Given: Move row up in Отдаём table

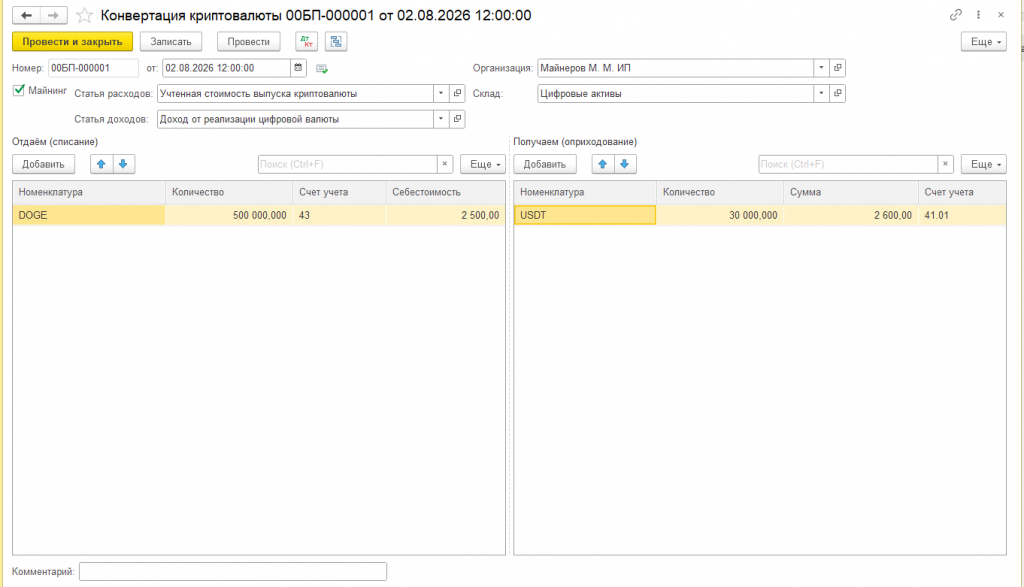Looking at the screenshot, I should (x=101, y=164).
